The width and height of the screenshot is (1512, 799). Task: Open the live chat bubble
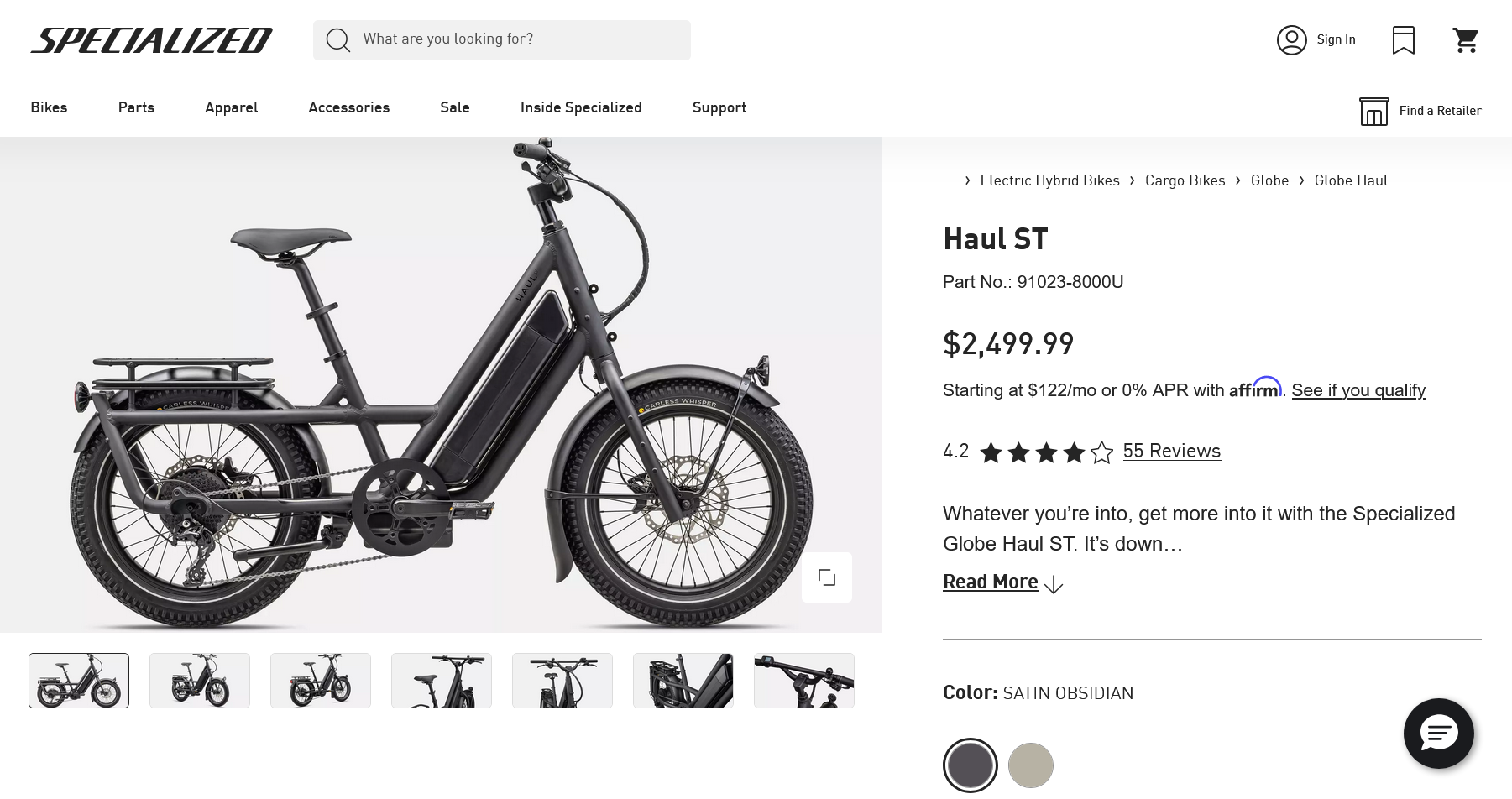coord(1439,734)
